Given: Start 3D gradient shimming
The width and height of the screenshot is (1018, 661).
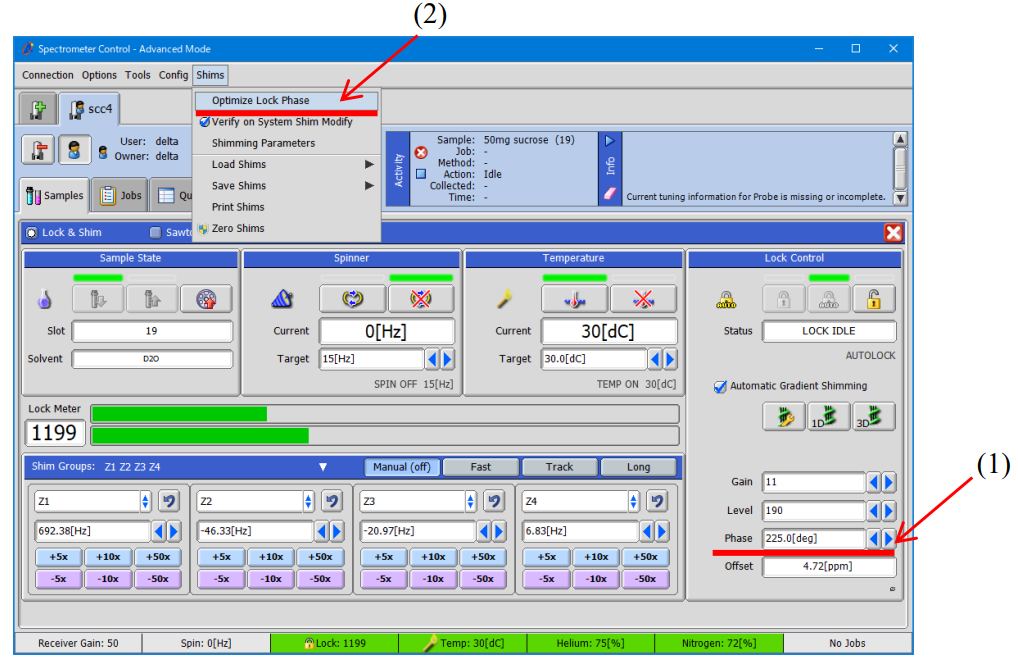Looking at the screenshot, I should (x=872, y=416).
